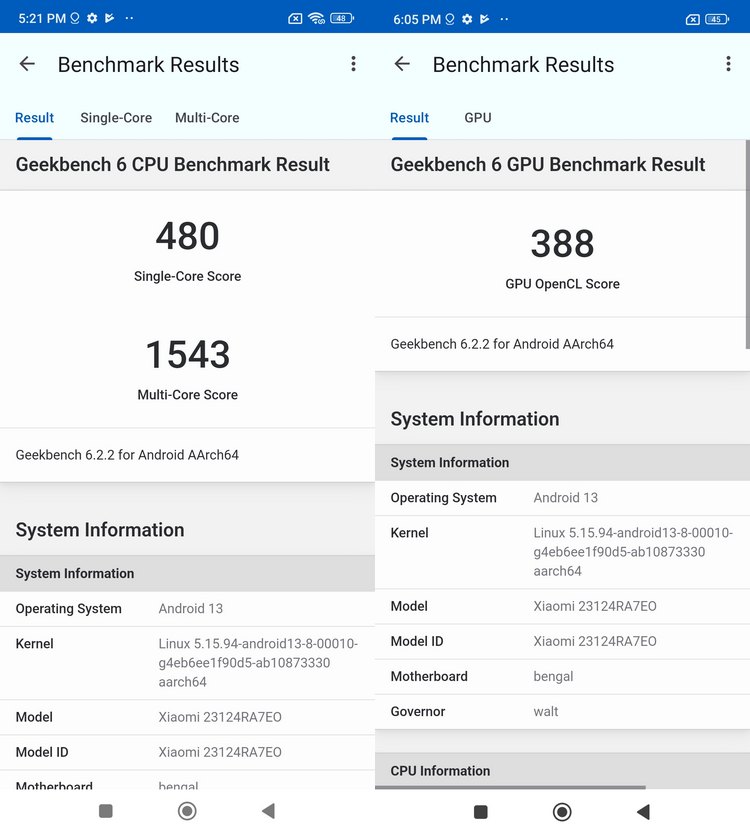Viewport: 750px width, 835px height.
Task: Select the Result tab on the CPU screen
Action: 35,118
